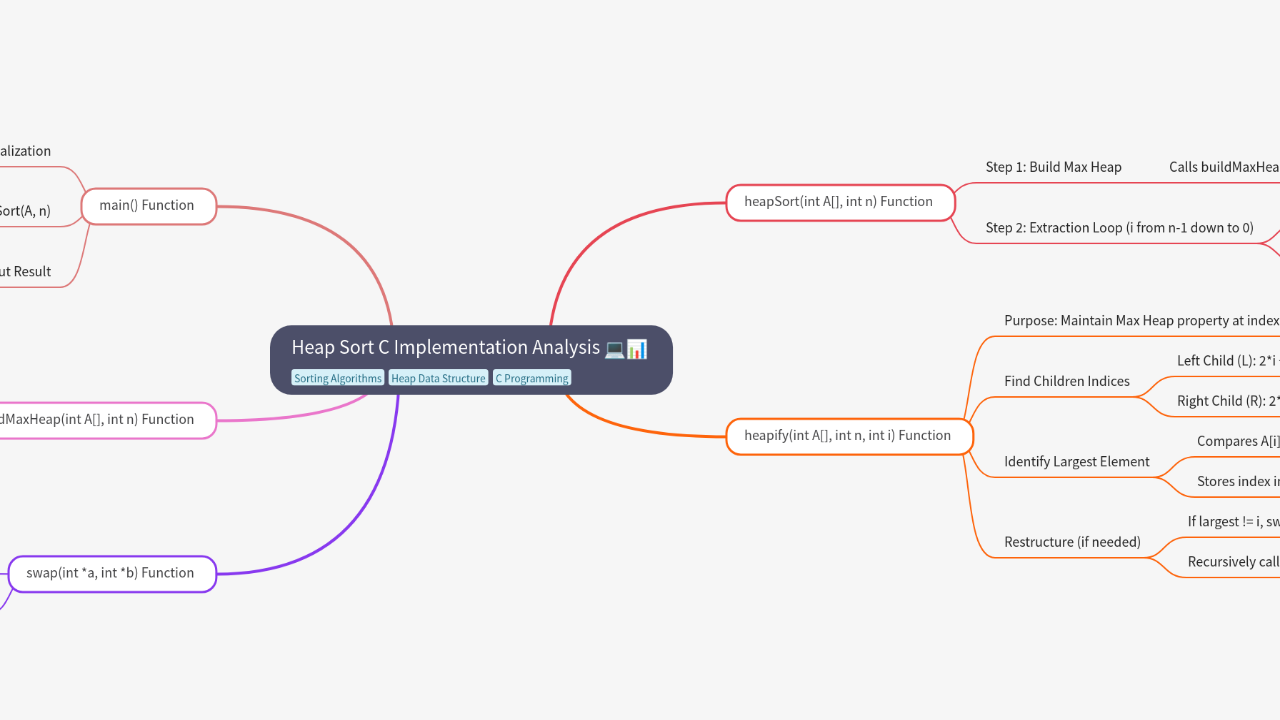
Task: Click the swap(int *a, int *b) Function node
Action: [x=111, y=574]
